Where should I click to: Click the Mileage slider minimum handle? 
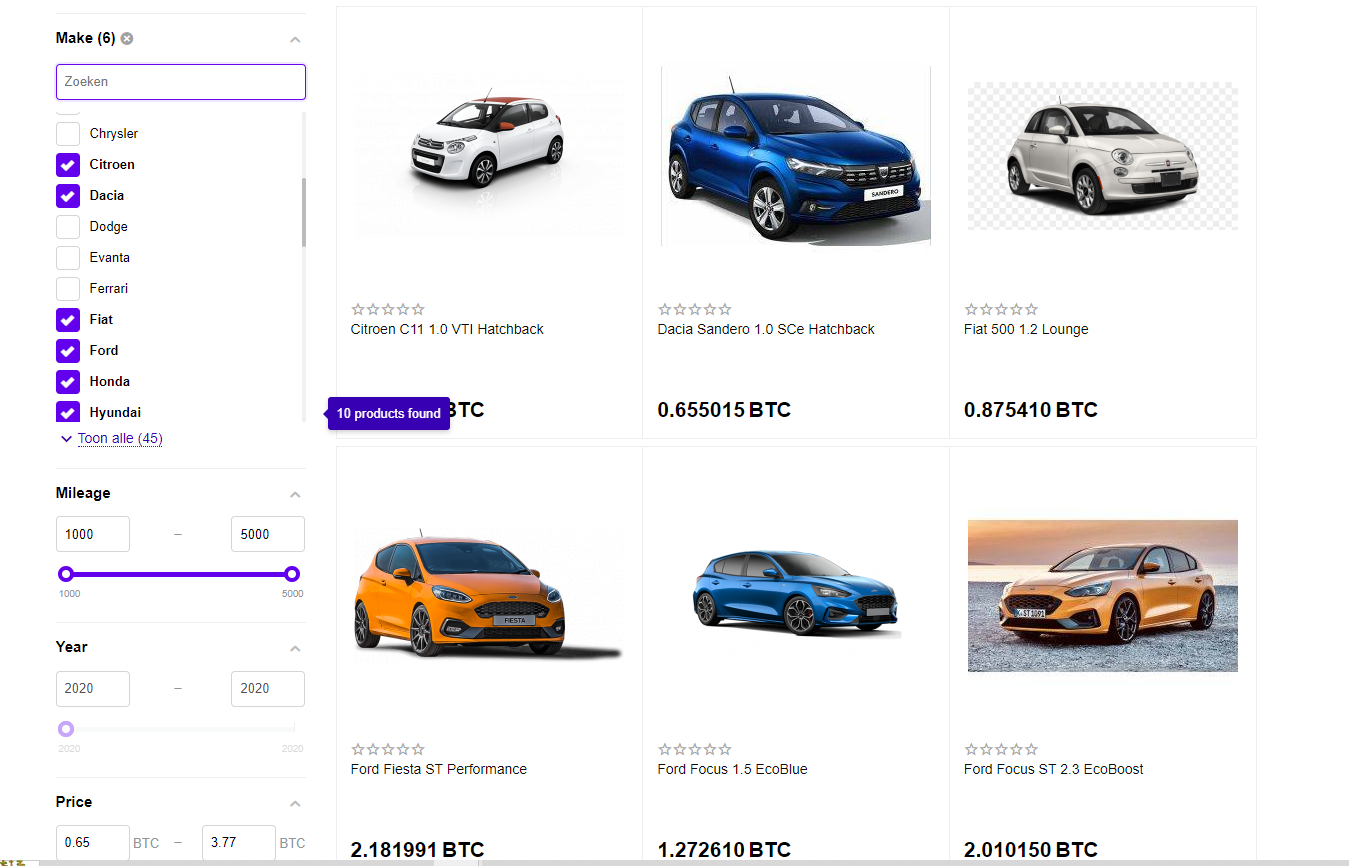coord(66,574)
